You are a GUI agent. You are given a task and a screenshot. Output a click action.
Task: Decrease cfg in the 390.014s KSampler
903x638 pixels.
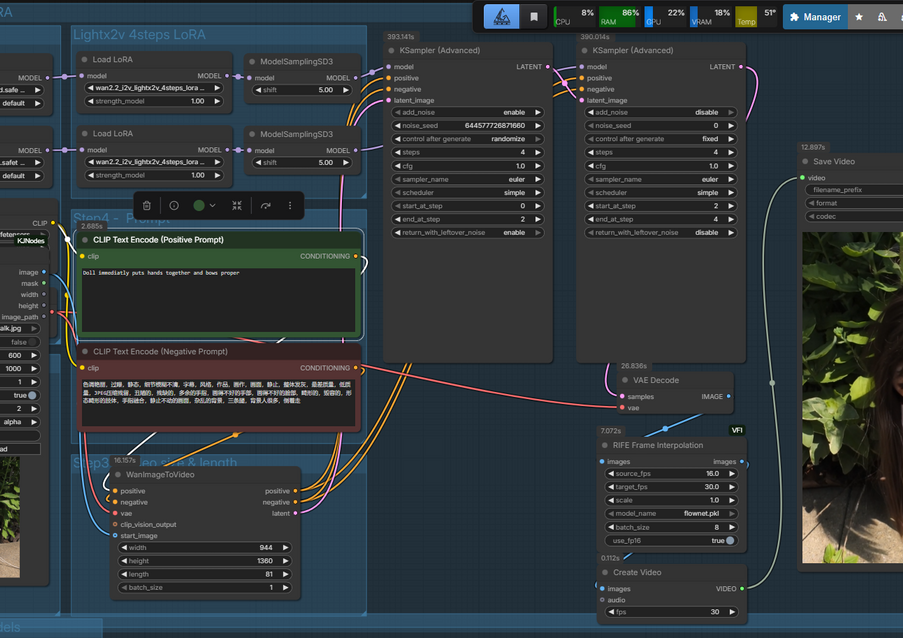[591, 166]
